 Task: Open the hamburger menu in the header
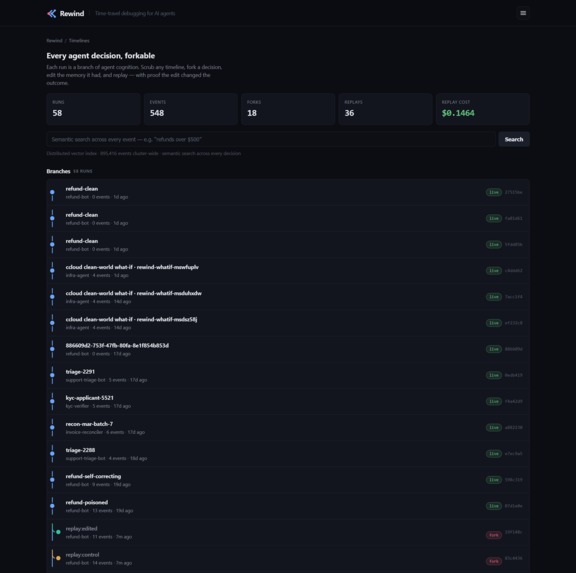(x=523, y=13)
